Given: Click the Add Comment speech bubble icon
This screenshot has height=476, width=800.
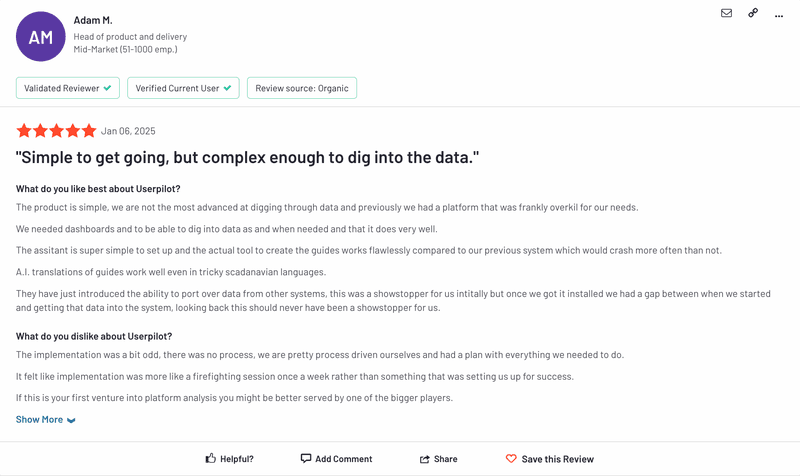Looking at the screenshot, I should (306, 459).
